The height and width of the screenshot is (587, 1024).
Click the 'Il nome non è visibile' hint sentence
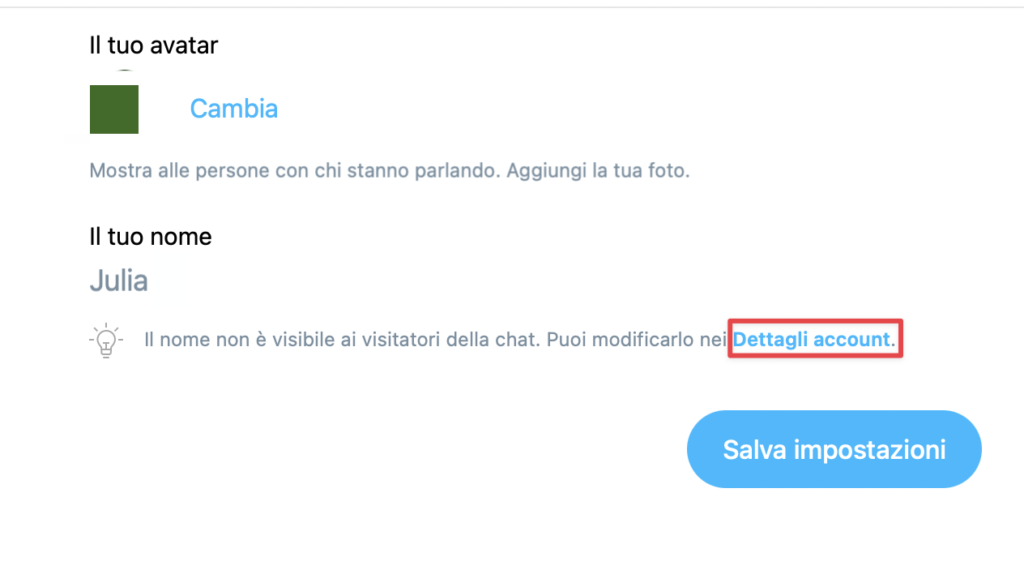pyautogui.click(x=342, y=340)
